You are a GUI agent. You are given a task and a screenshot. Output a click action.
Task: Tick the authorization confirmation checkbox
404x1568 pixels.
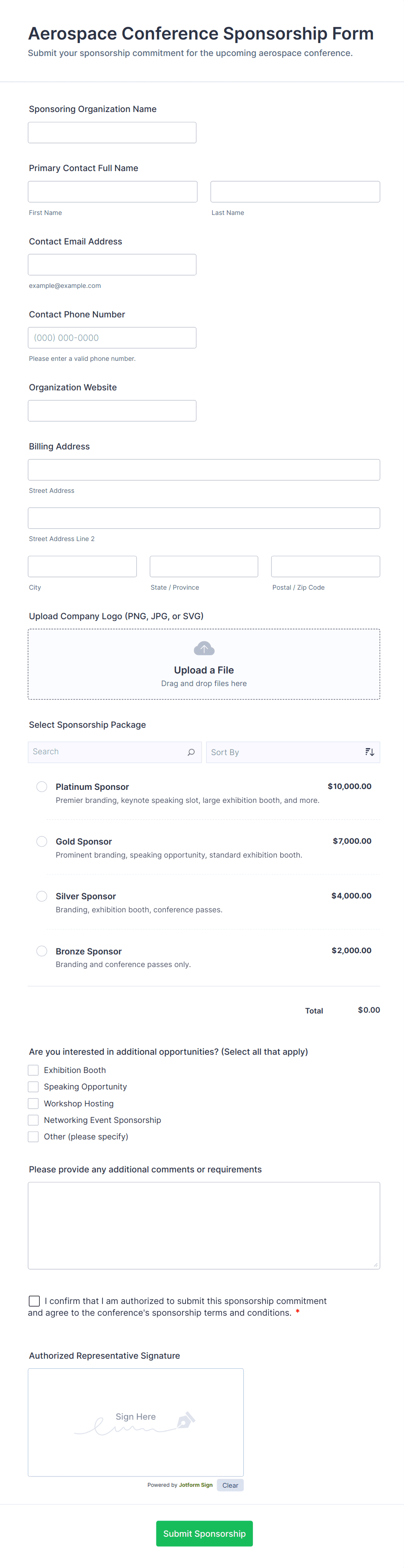tap(35, 1301)
